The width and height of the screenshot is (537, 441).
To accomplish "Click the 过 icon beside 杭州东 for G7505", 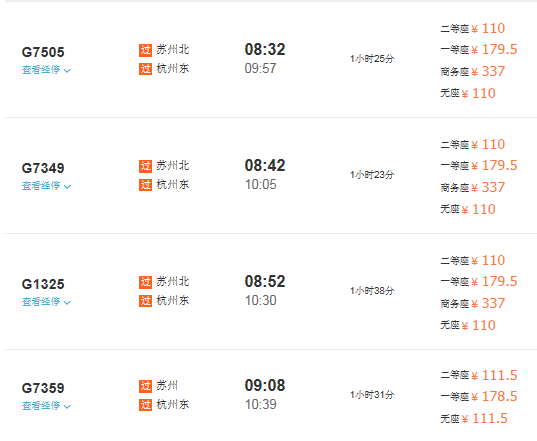I will pyautogui.click(x=145, y=69).
